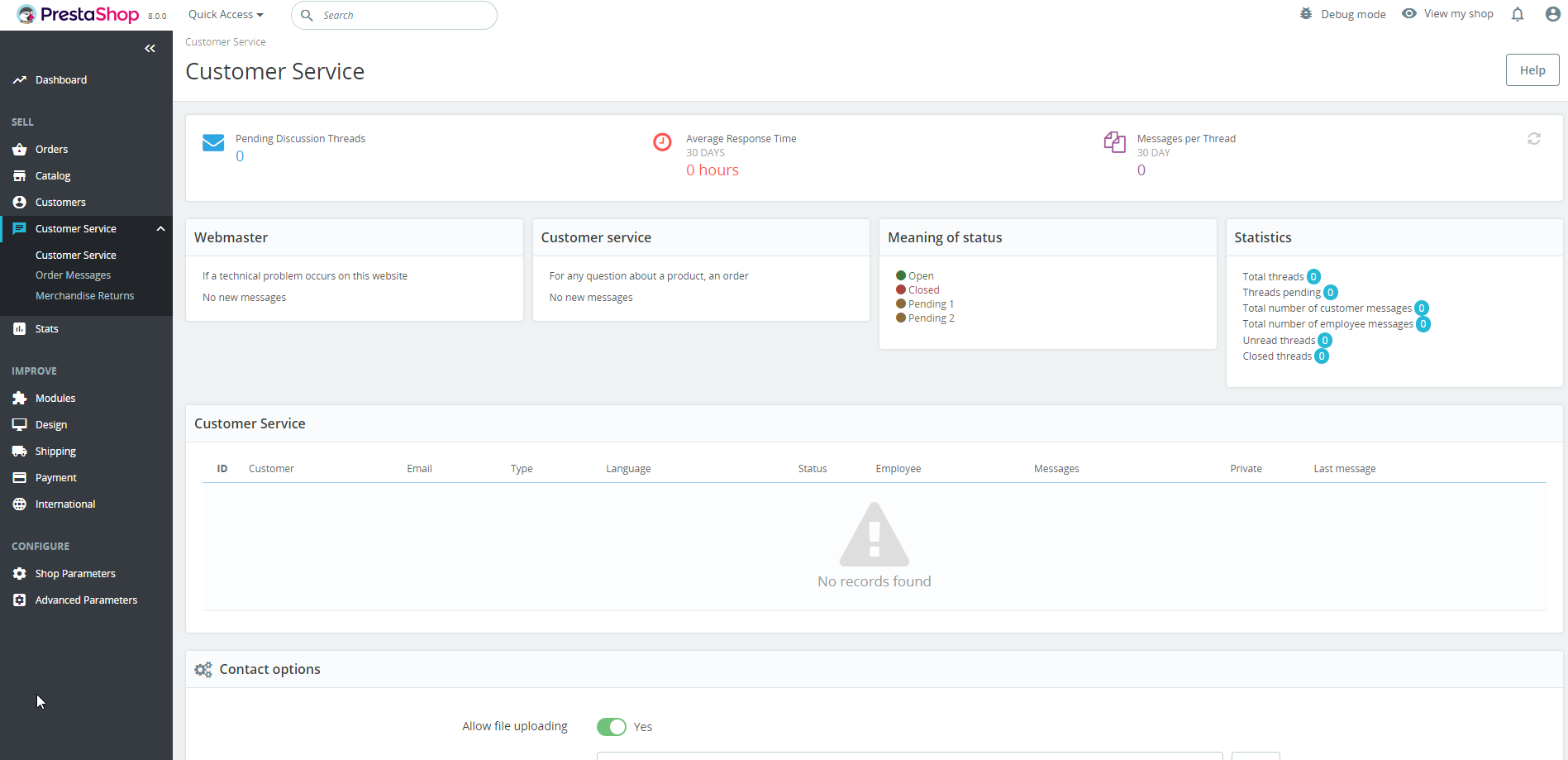Click the Last message column header
Screen dimensions: 1568x760
click(x=1345, y=469)
